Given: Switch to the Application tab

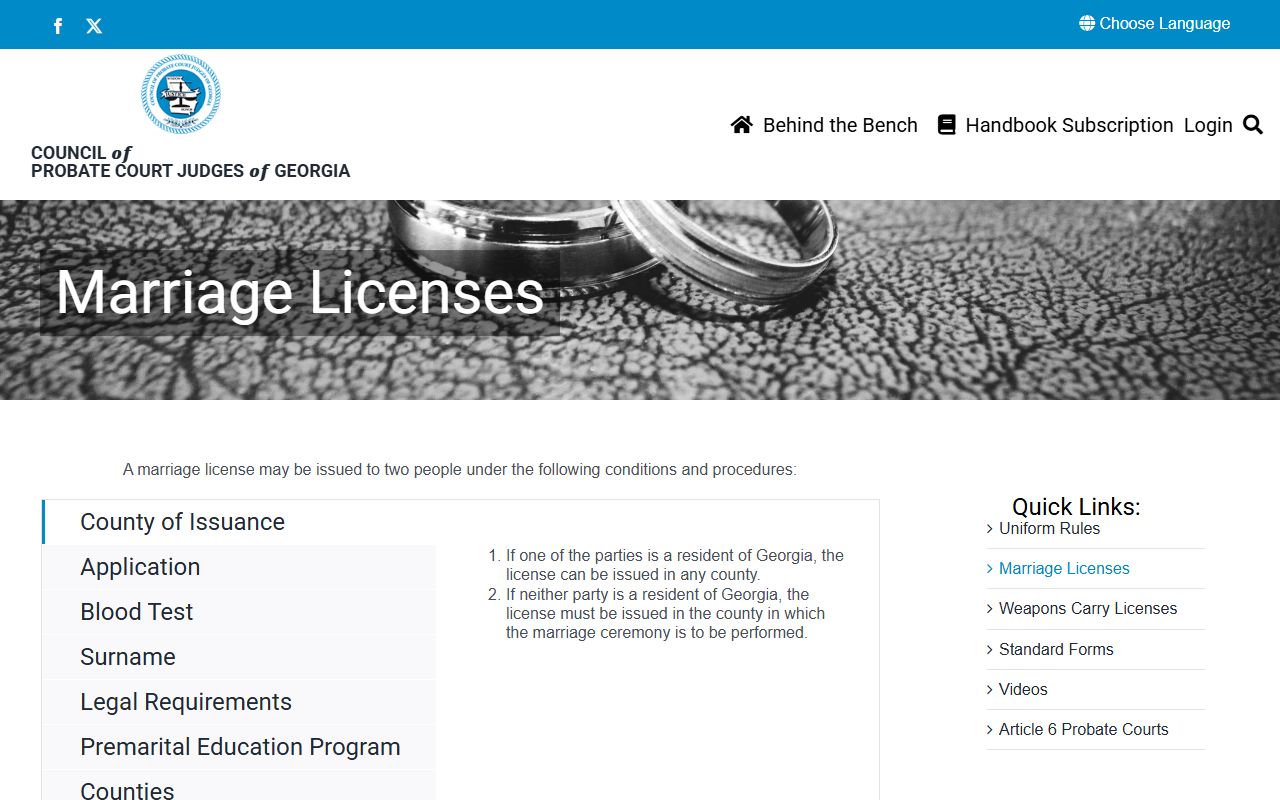Looking at the screenshot, I should pyautogui.click(x=240, y=567).
